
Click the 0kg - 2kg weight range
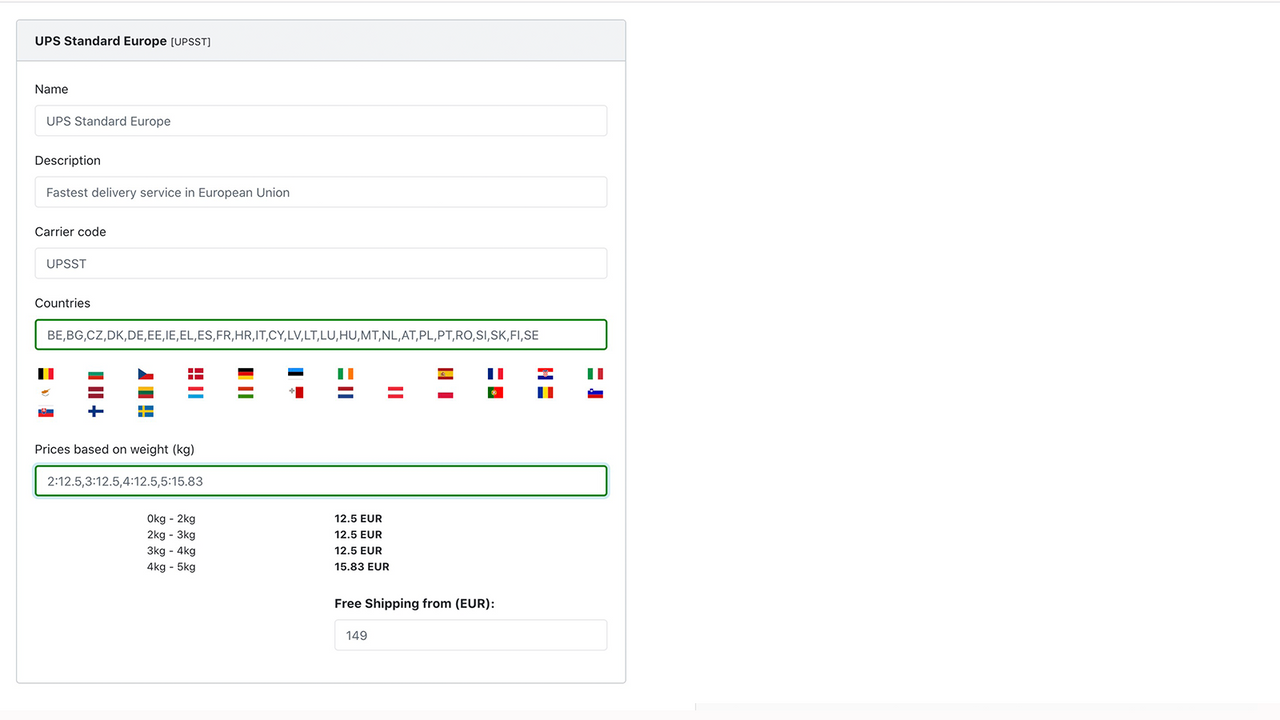(x=171, y=519)
